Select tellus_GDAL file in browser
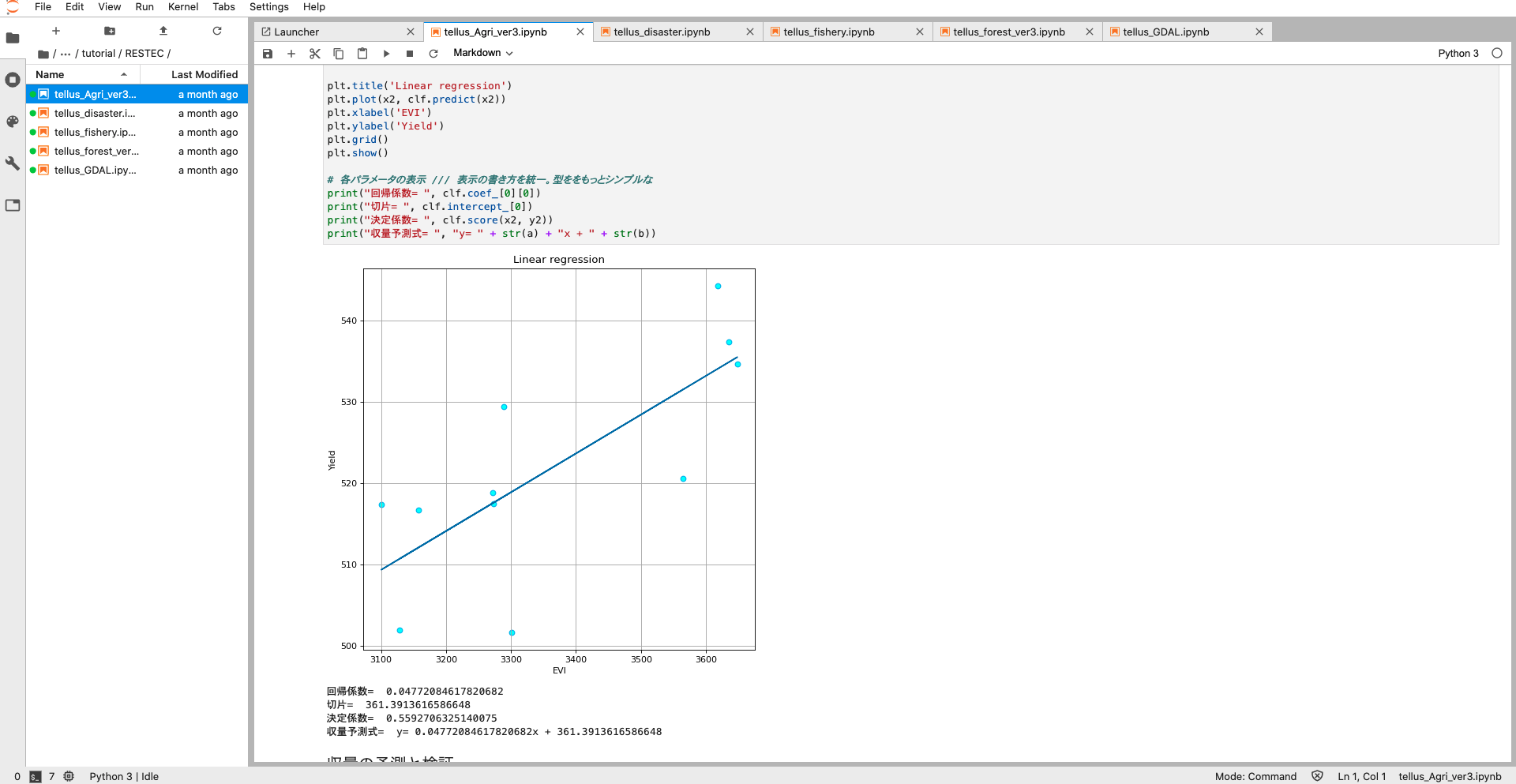Image resolution: width=1516 pixels, height=784 pixels. pyautogui.click(x=137, y=170)
